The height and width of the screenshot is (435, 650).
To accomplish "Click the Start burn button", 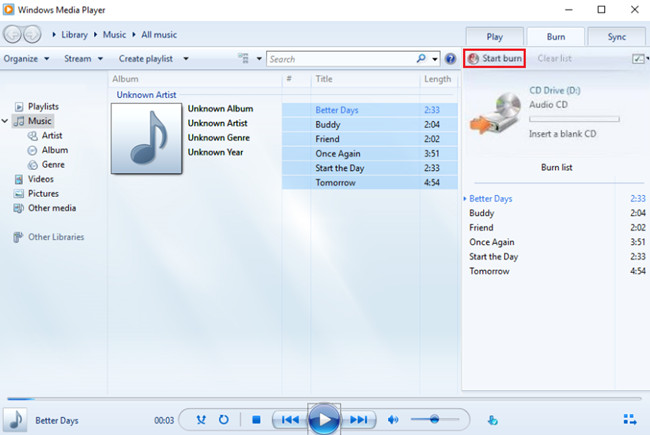I will click(x=495, y=59).
